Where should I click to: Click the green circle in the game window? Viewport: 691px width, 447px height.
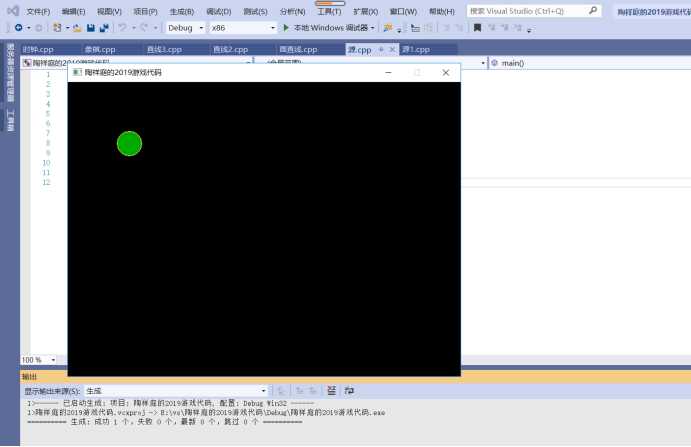(x=130, y=143)
